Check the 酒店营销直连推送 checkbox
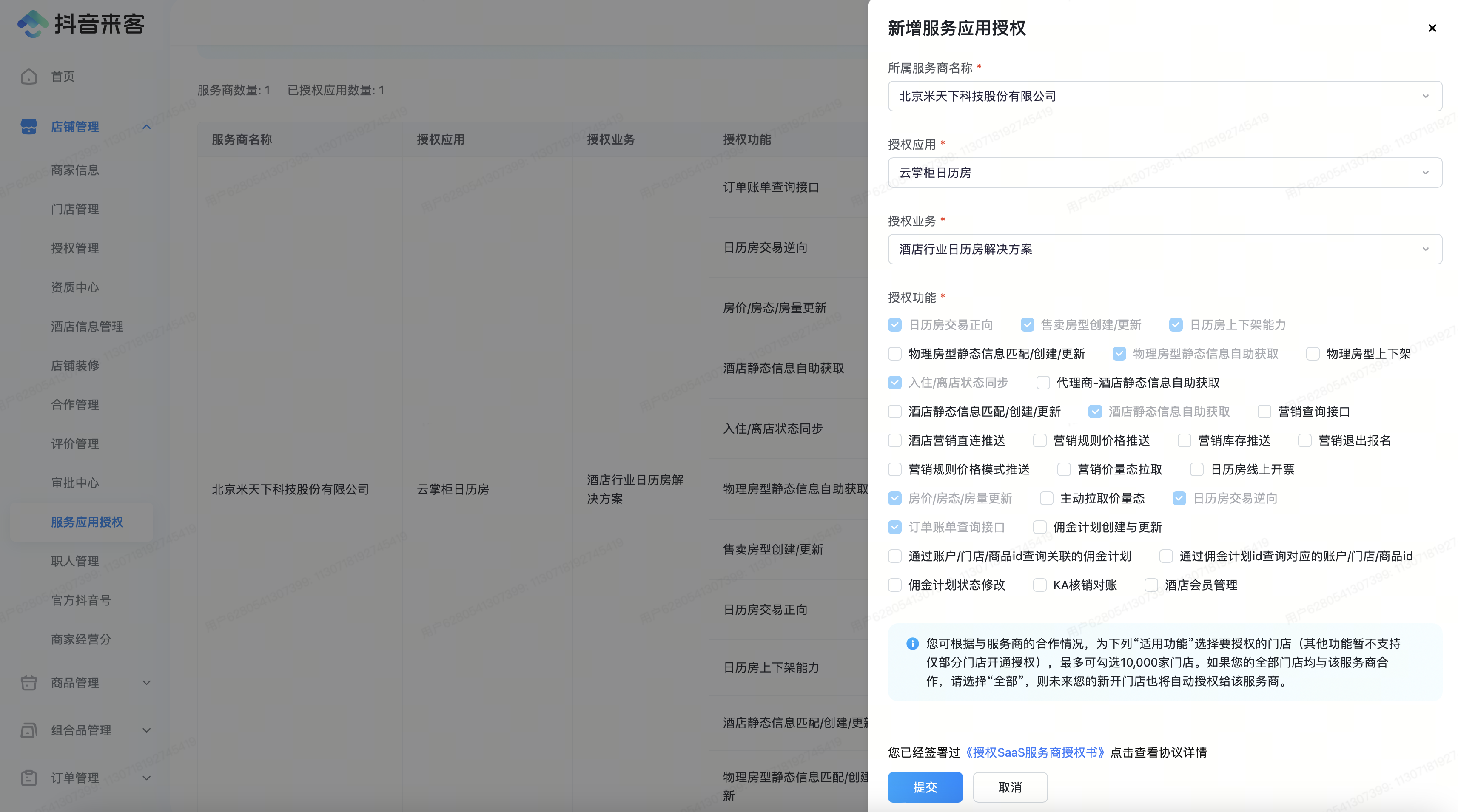This screenshot has width=1458, height=812. point(895,440)
